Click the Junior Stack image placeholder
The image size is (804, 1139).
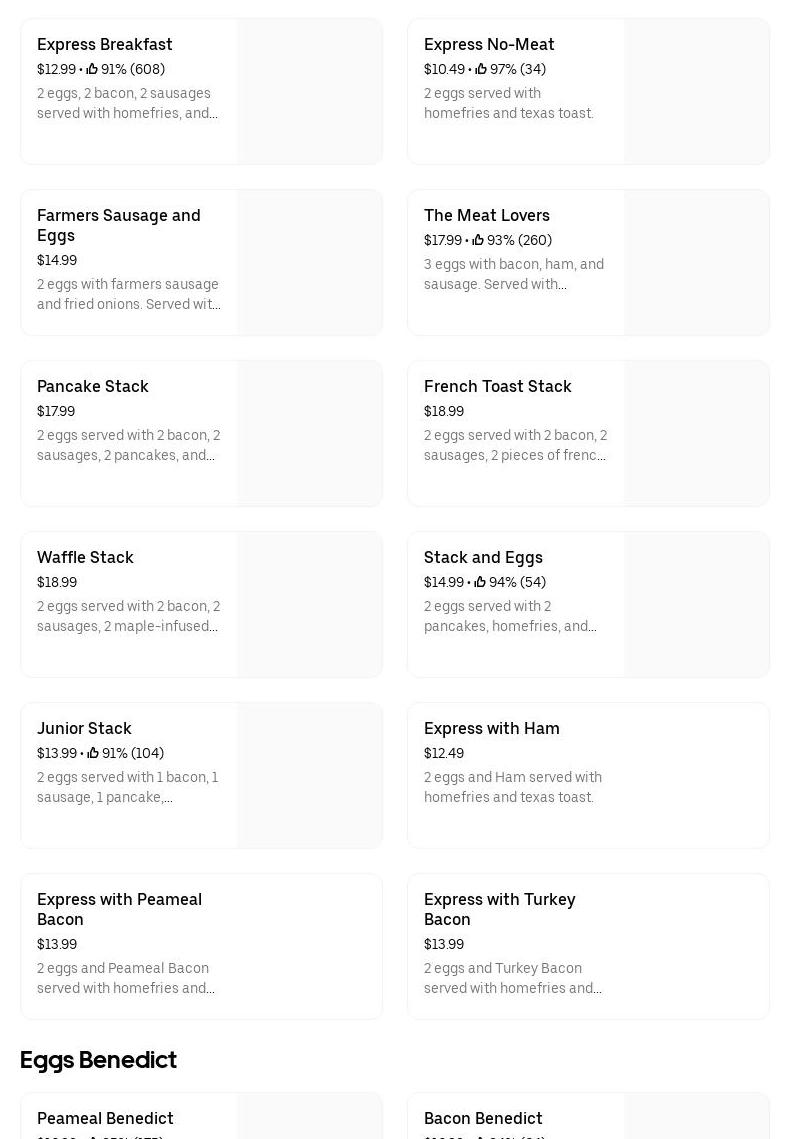[x=309, y=775]
